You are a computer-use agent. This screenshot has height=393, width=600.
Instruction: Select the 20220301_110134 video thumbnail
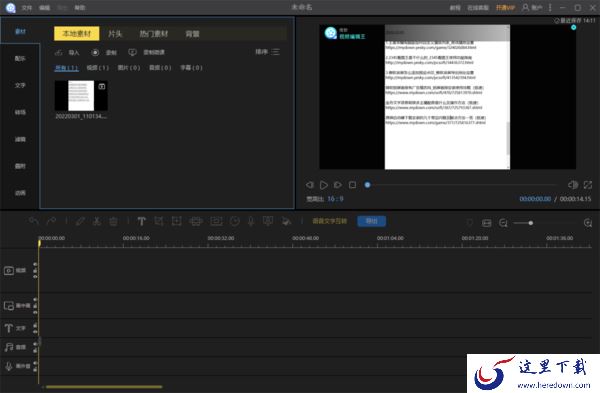(81, 96)
